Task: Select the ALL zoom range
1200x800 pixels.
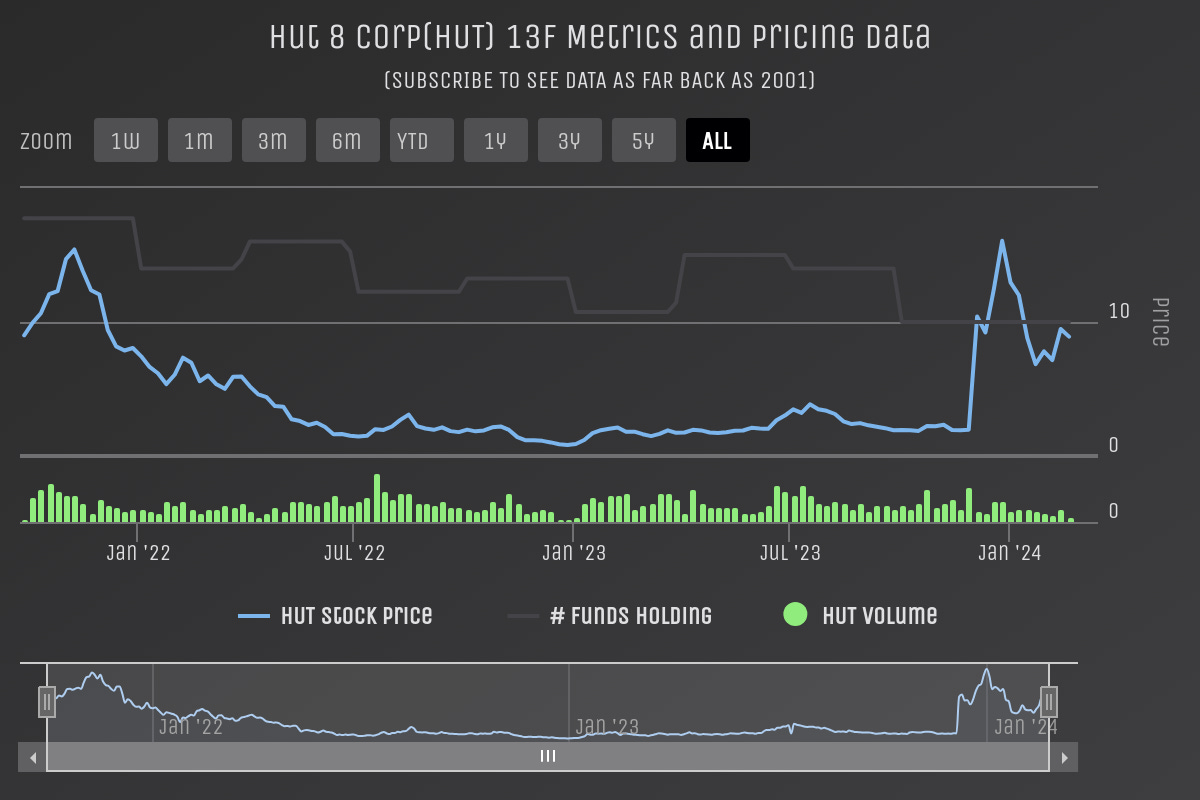Action: click(718, 140)
